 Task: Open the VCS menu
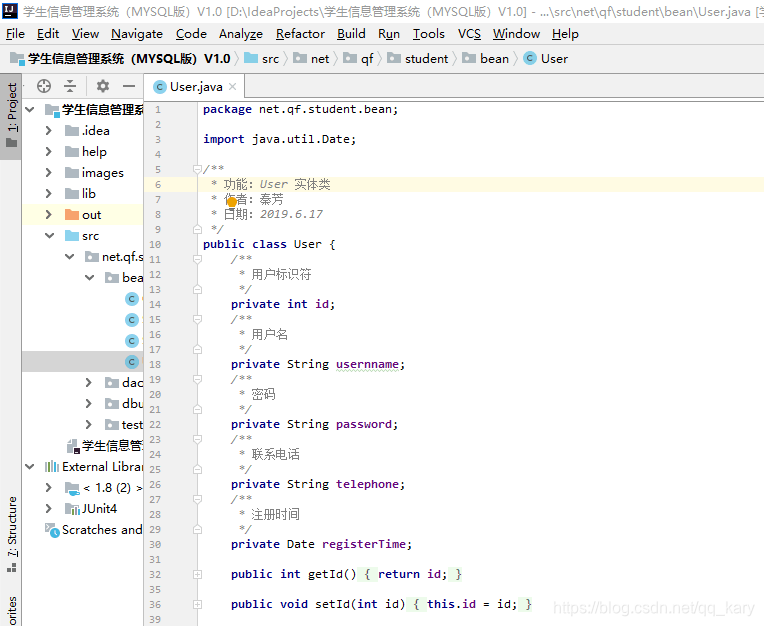469,34
